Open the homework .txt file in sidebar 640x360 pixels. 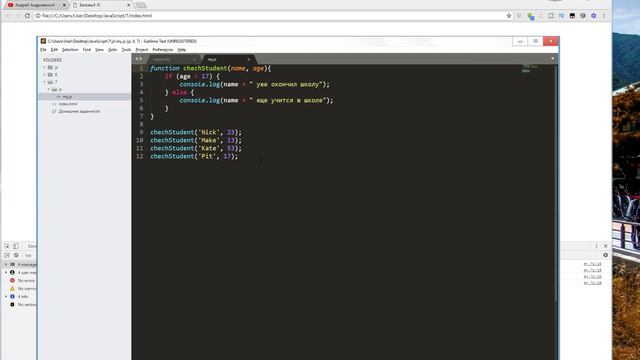coord(79,111)
